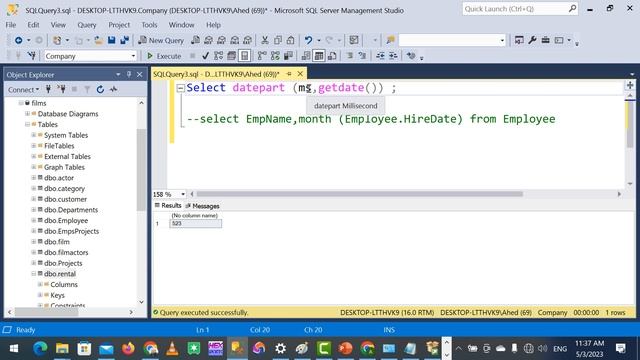Expand the System Tables folder

pos(33,135)
